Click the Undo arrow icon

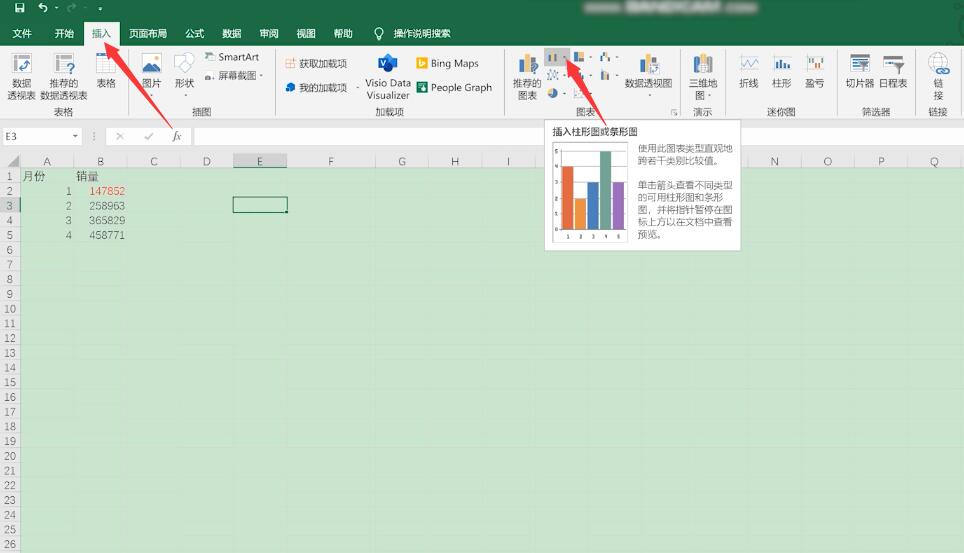[x=42, y=7]
